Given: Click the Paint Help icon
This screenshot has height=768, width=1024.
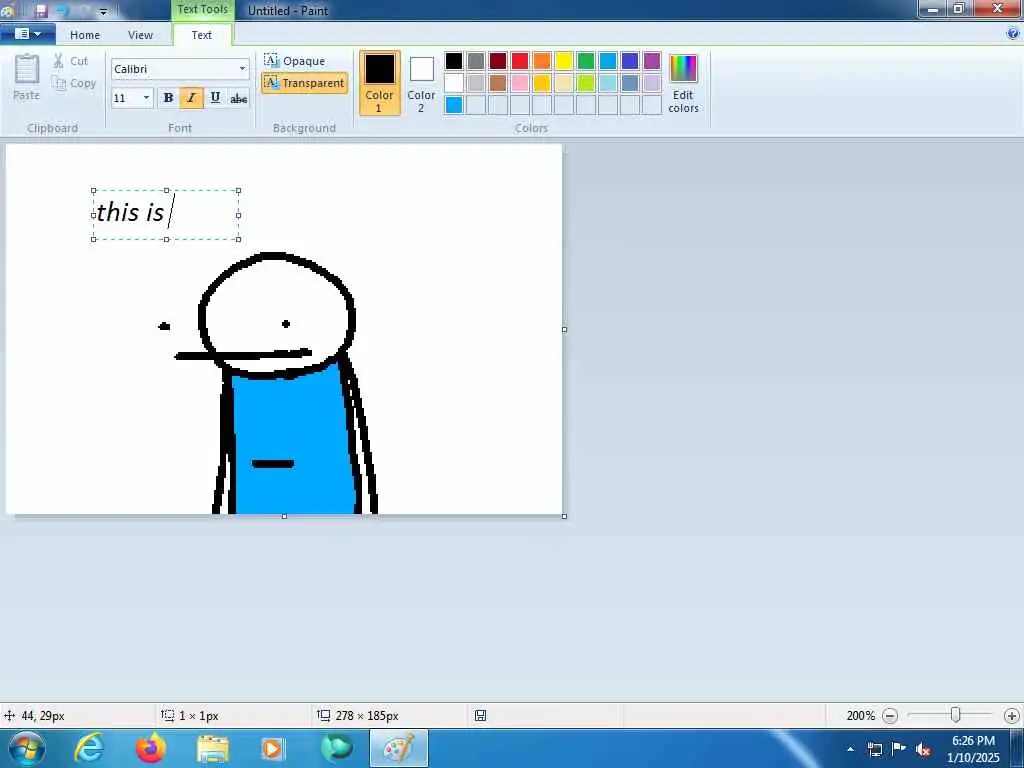Looking at the screenshot, I should click(x=1013, y=34).
